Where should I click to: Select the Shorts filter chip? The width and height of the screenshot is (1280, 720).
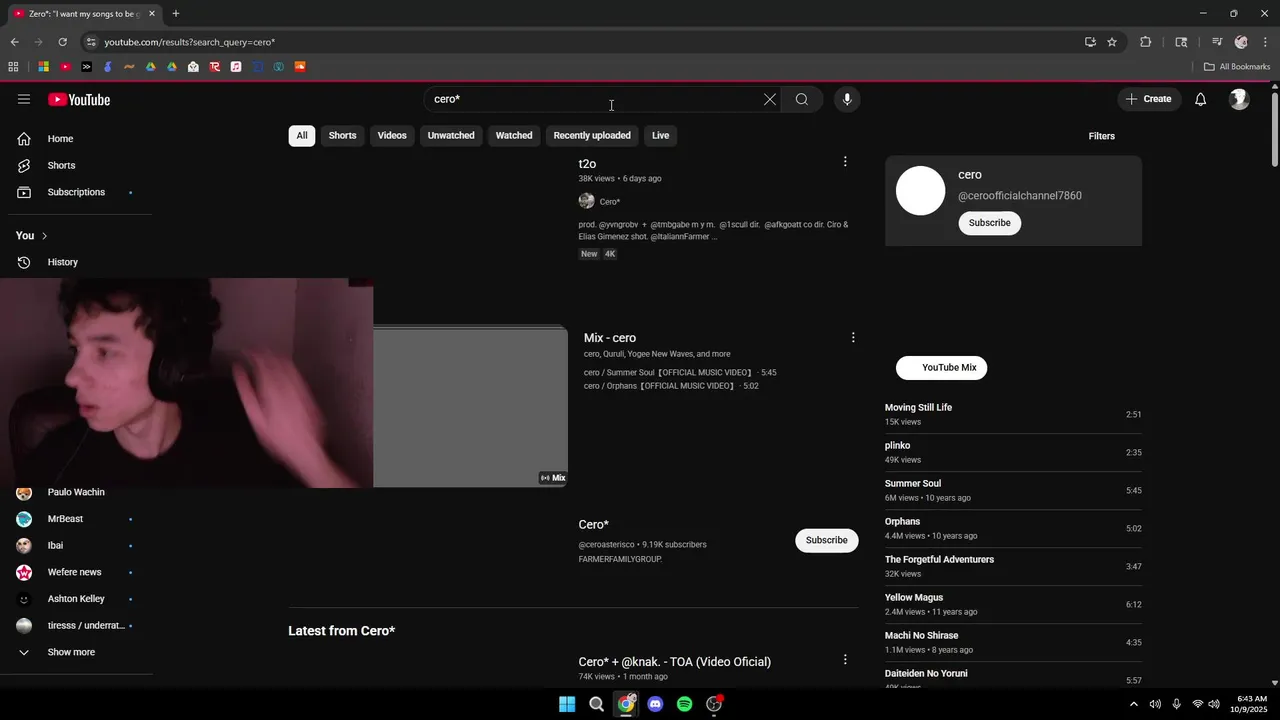pos(343,135)
